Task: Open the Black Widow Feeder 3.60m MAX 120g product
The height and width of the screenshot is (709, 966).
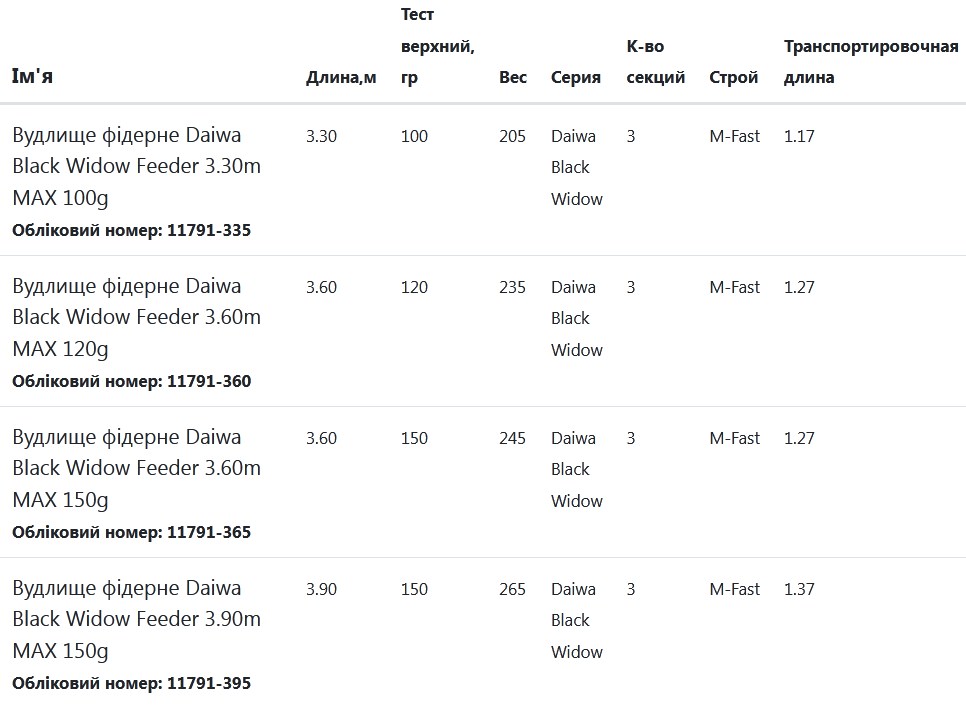Action: [x=137, y=317]
